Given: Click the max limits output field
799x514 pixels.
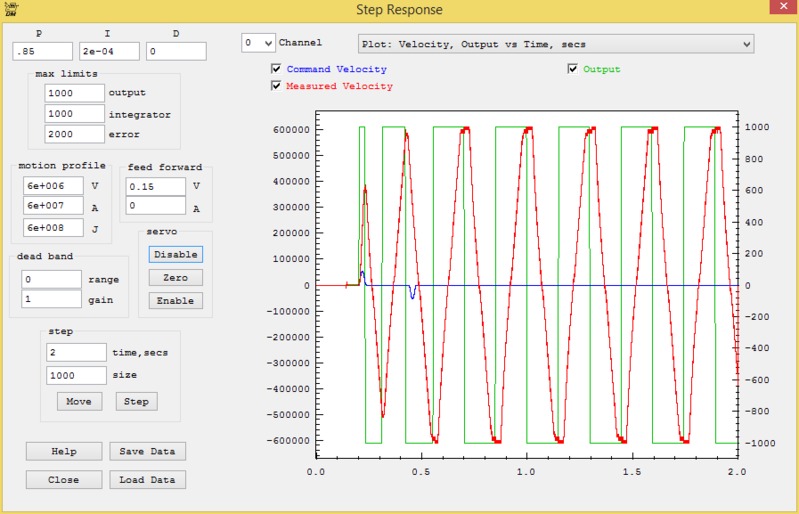Looking at the screenshot, I should click(x=74, y=92).
